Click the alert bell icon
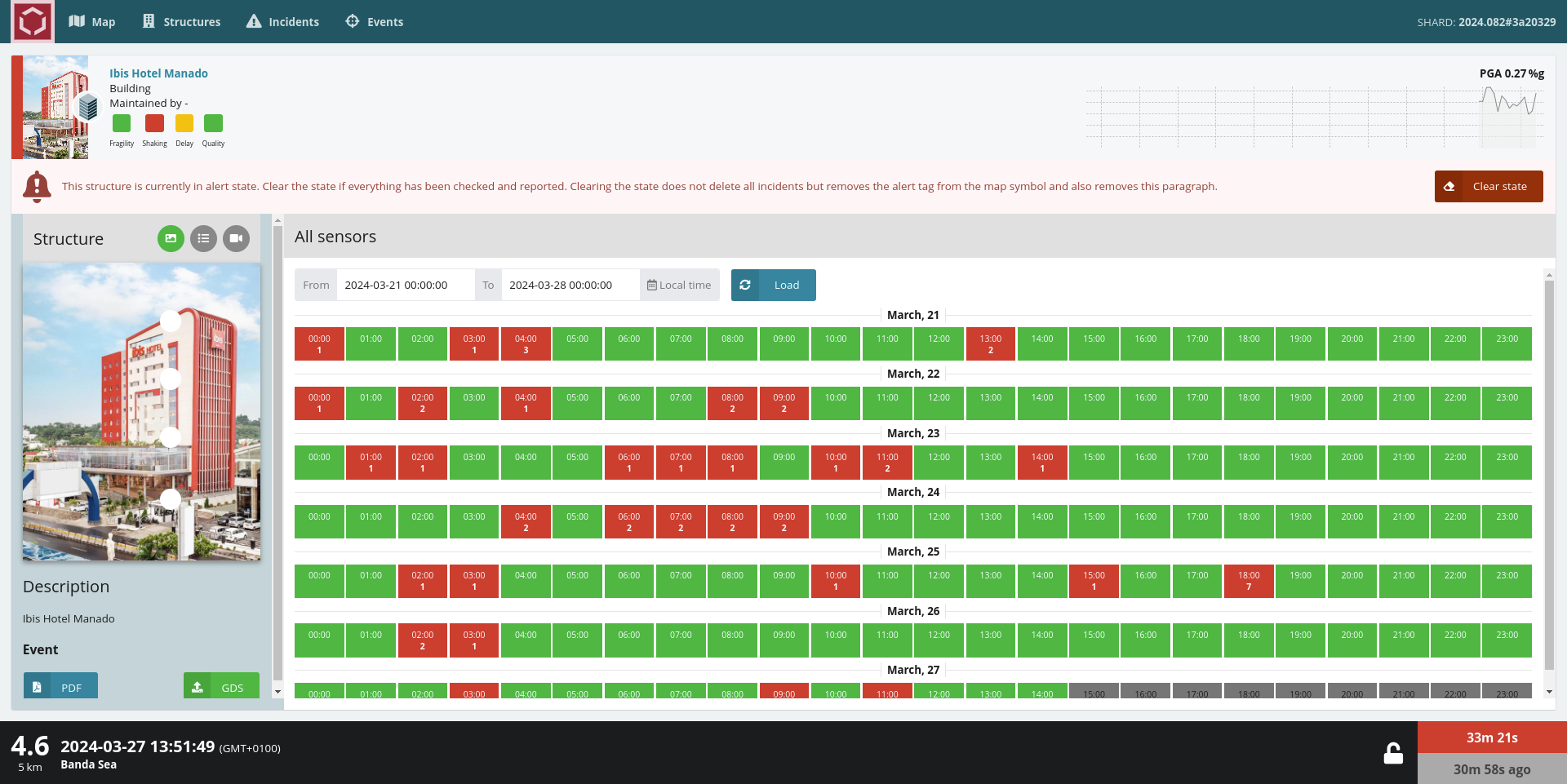Image resolution: width=1567 pixels, height=784 pixels. [37, 187]
